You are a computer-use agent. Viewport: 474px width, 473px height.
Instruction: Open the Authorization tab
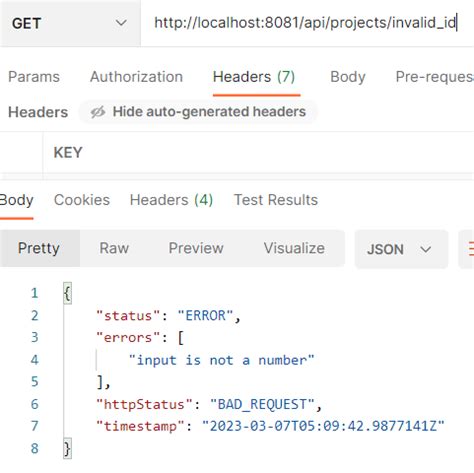tap(136, 77)
